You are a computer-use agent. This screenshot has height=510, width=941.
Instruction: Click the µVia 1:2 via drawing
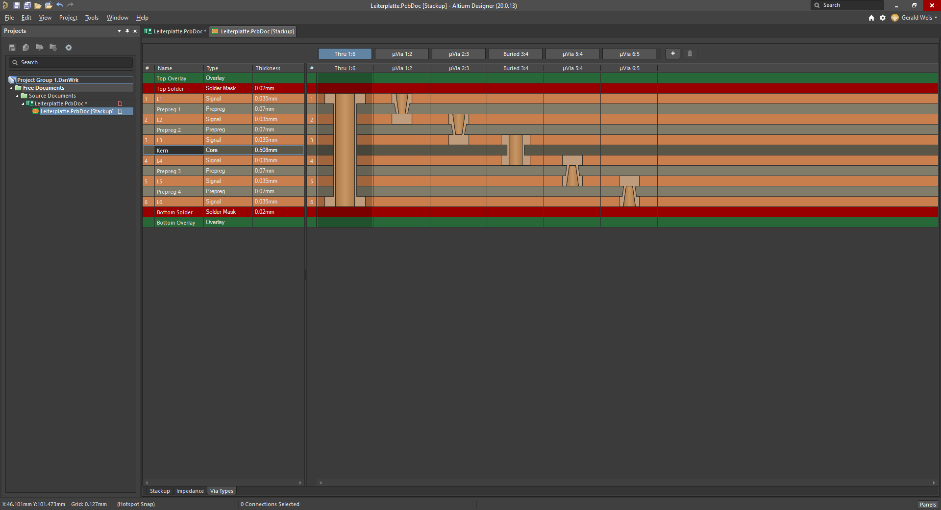[x=401, y=109]
